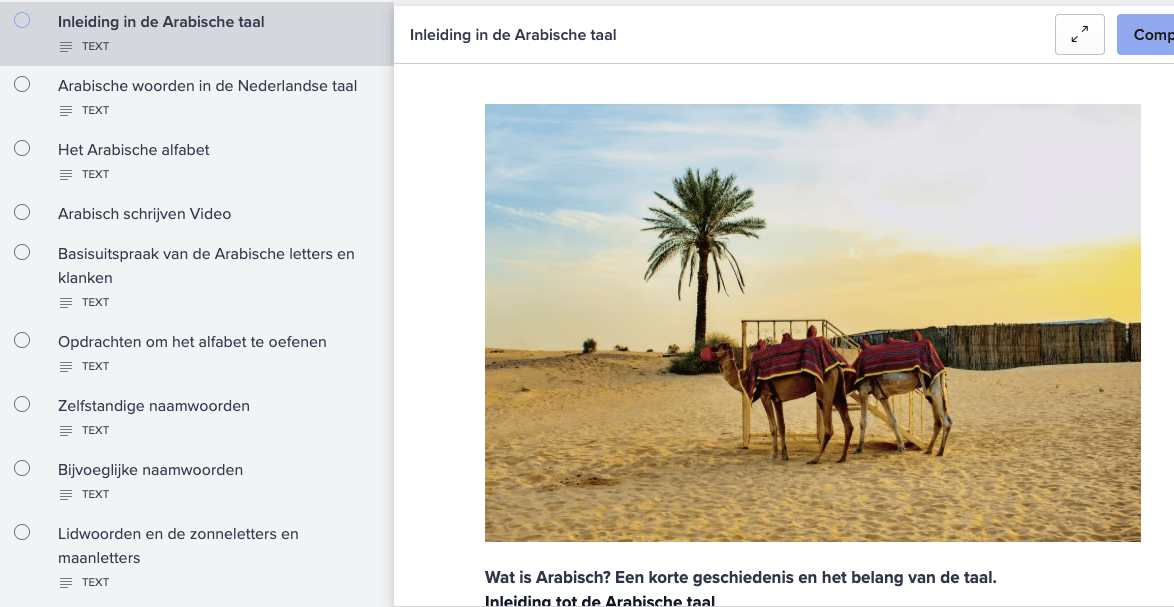The width and height of the screenshot is (1174, 607).
Task: Select Opdrachten om het alfabet te oefenen
Action: 192,342
